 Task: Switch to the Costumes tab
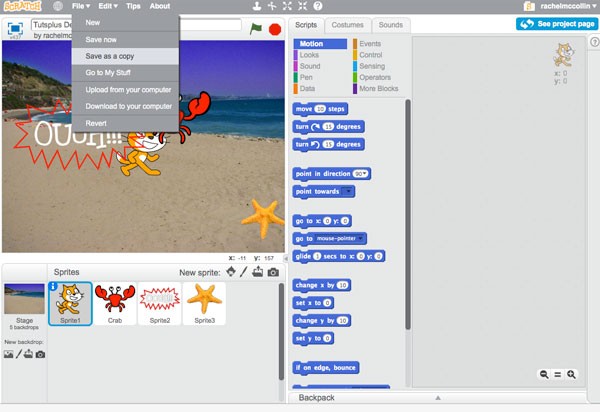coord(347,25)
